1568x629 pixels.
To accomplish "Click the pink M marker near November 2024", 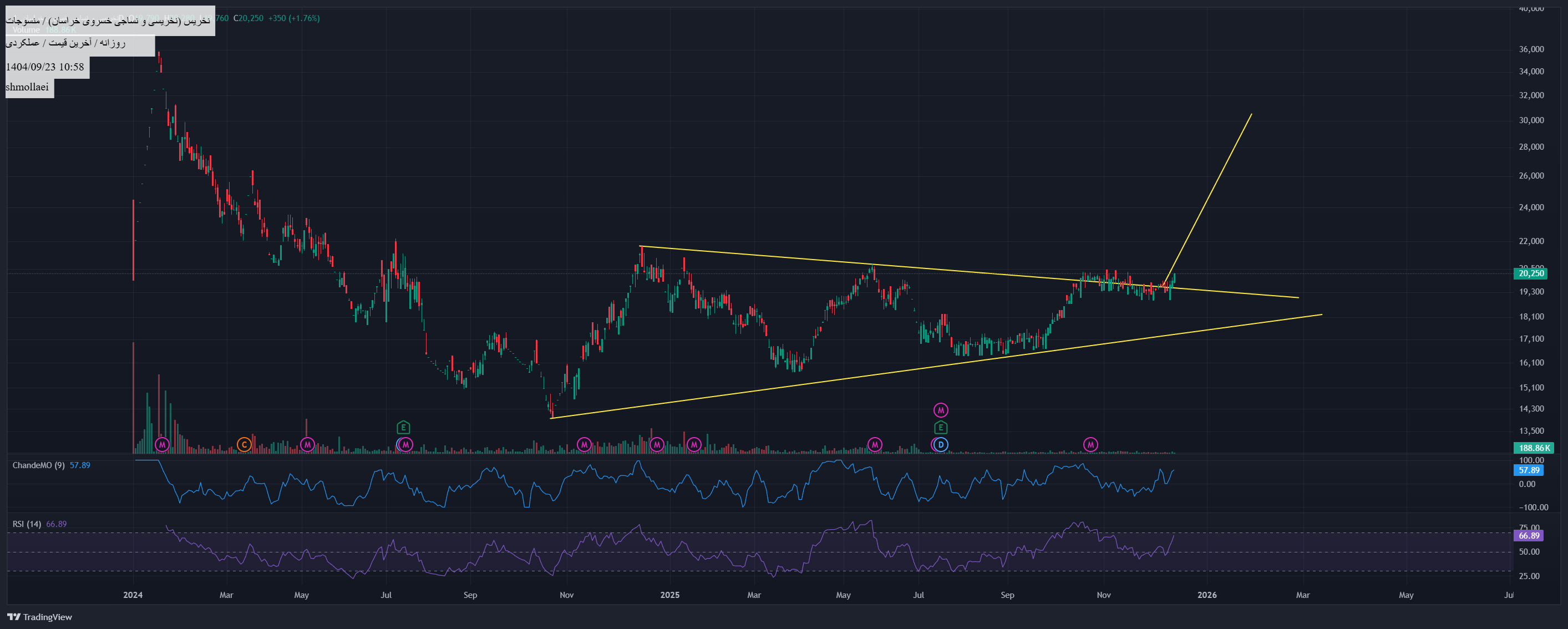I will point(583,444).
